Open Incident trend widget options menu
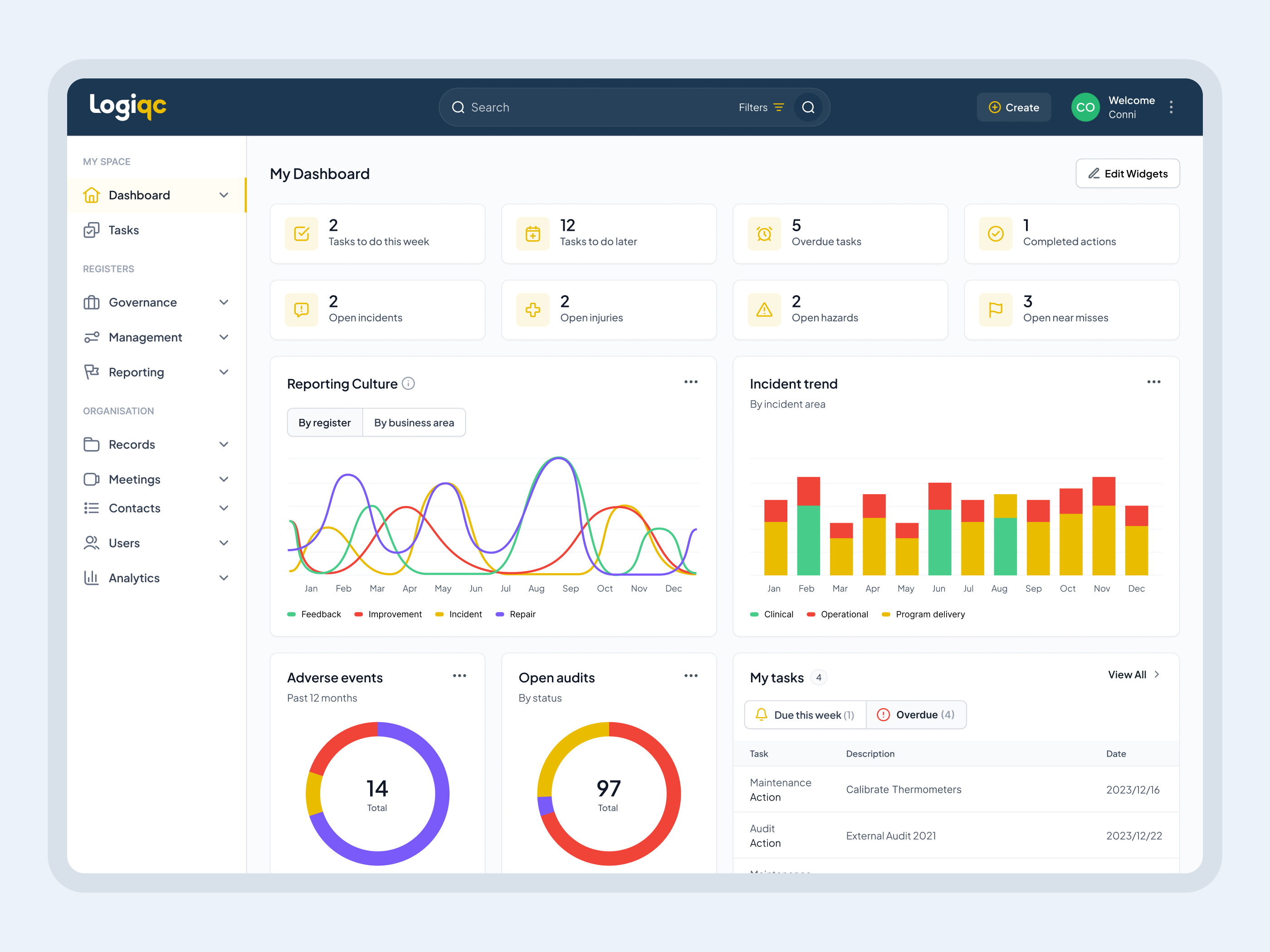Screen dimensions: 1270x952 click(1153, 382)
